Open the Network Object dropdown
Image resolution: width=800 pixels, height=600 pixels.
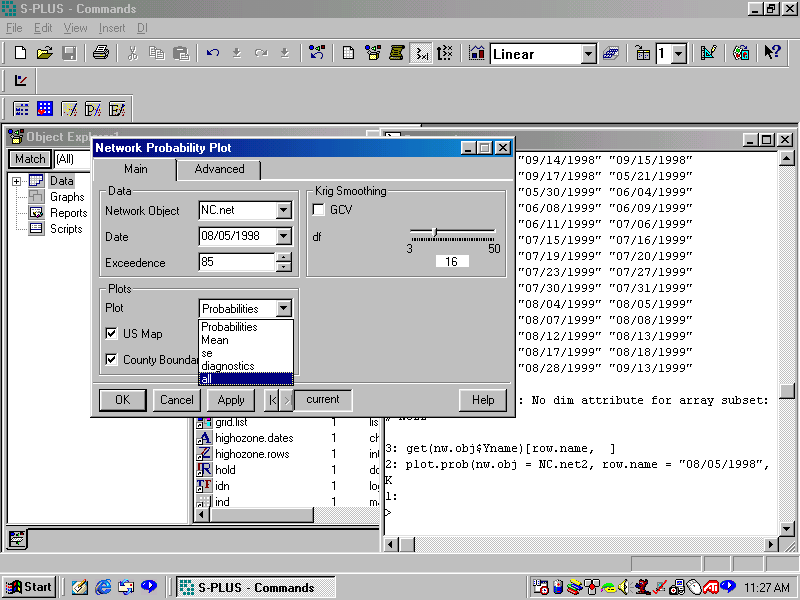tap(283, 211)
